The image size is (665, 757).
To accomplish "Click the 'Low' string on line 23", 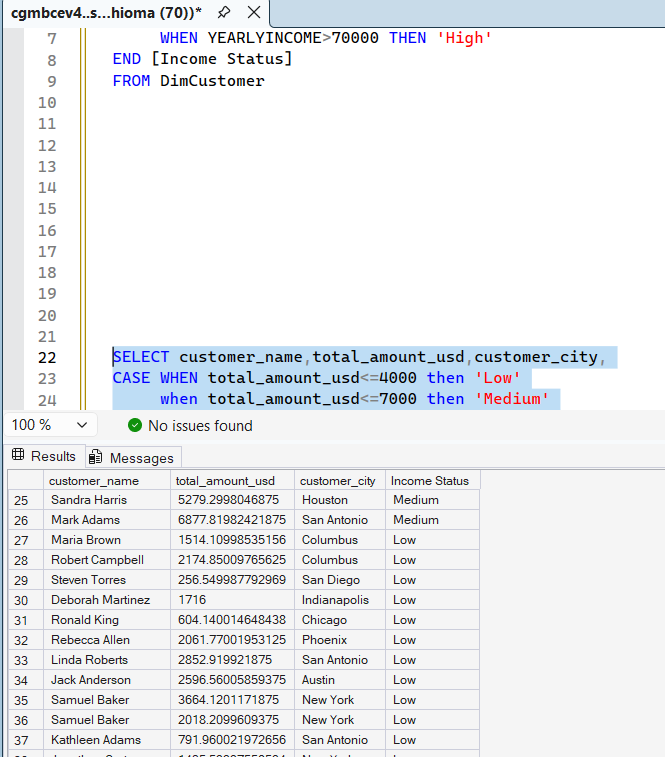I will tap(497, 378).
